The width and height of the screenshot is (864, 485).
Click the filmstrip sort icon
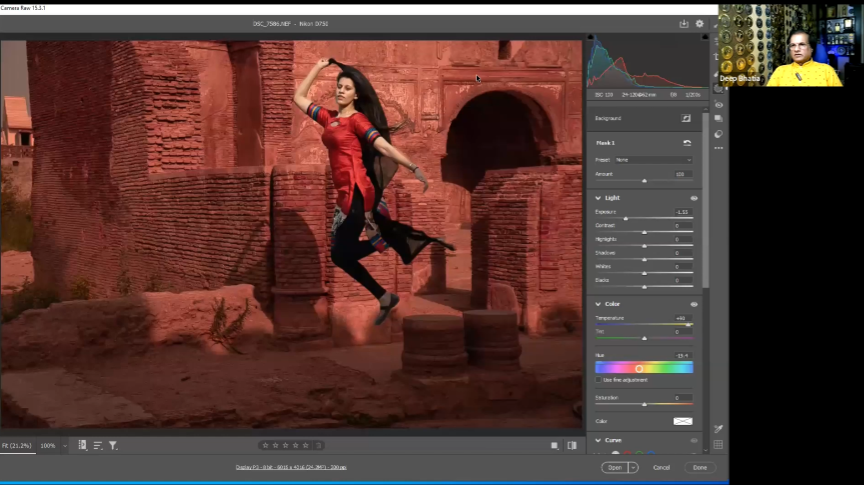click(98, 445)
